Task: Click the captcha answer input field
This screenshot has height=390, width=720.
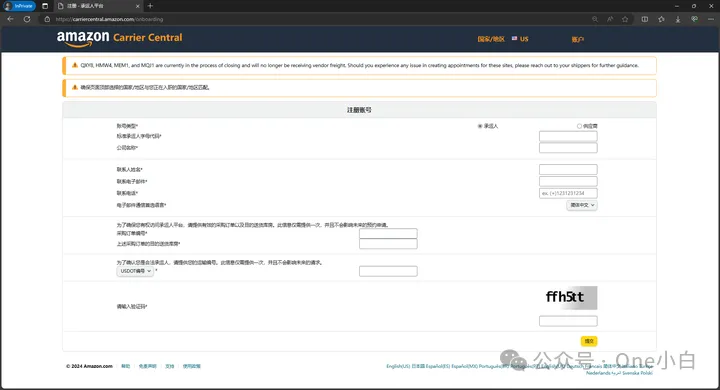Action: [568, 321]
